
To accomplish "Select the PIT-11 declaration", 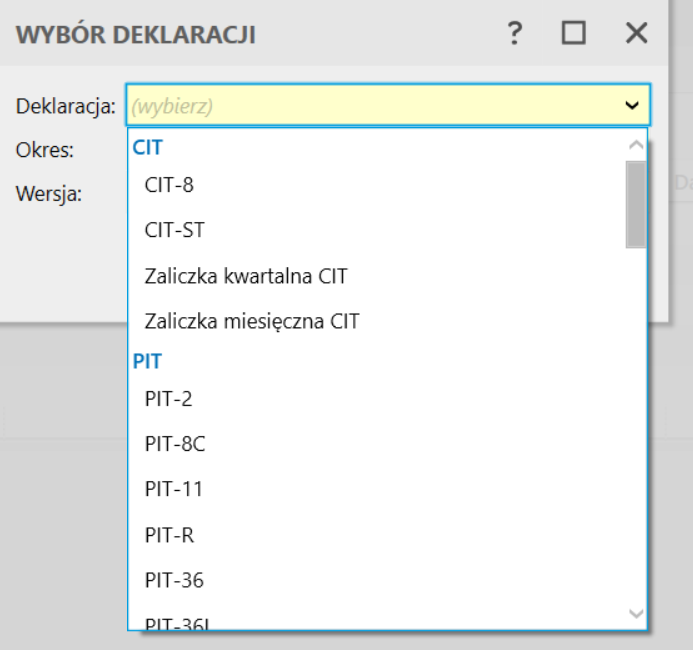I will (173, 489).
